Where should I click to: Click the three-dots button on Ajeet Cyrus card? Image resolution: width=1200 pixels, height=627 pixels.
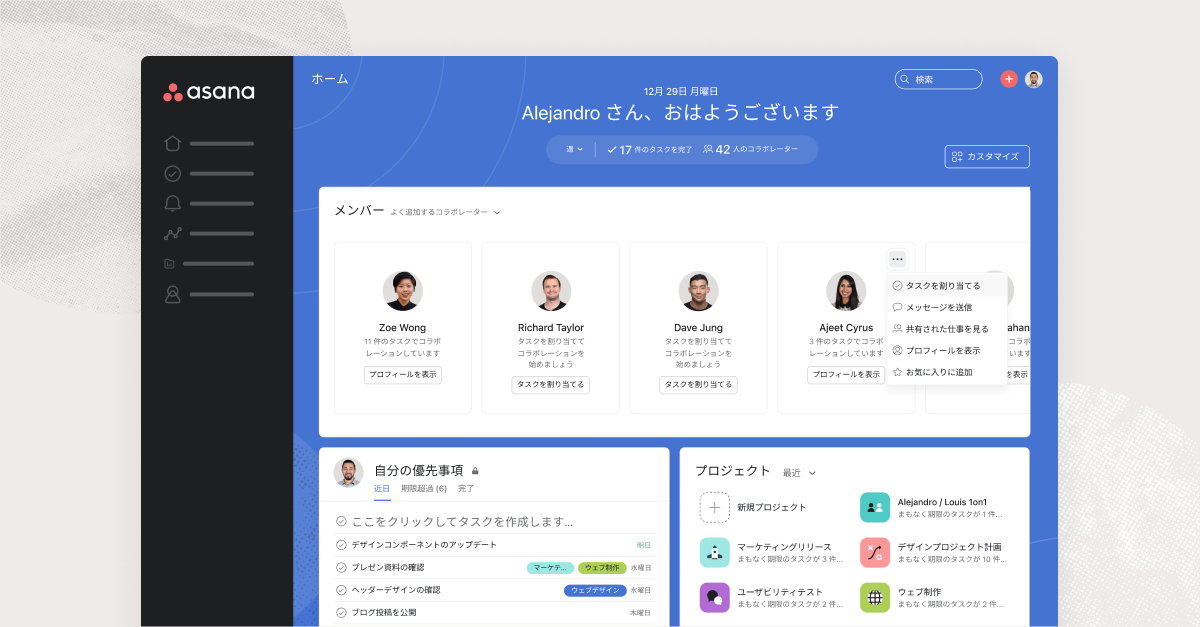point(897,259)
